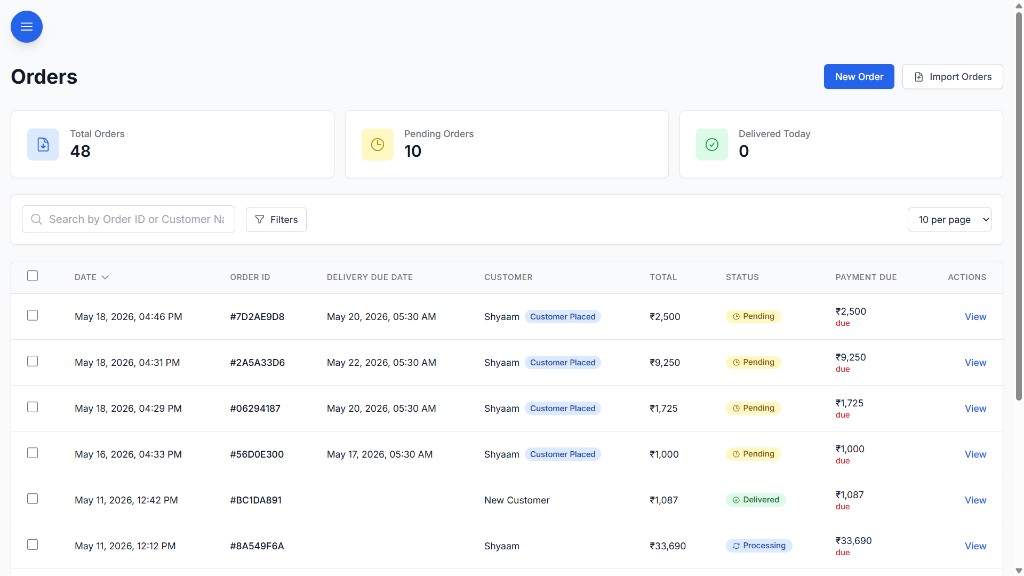View order #BC1DA891

point(975,500)
